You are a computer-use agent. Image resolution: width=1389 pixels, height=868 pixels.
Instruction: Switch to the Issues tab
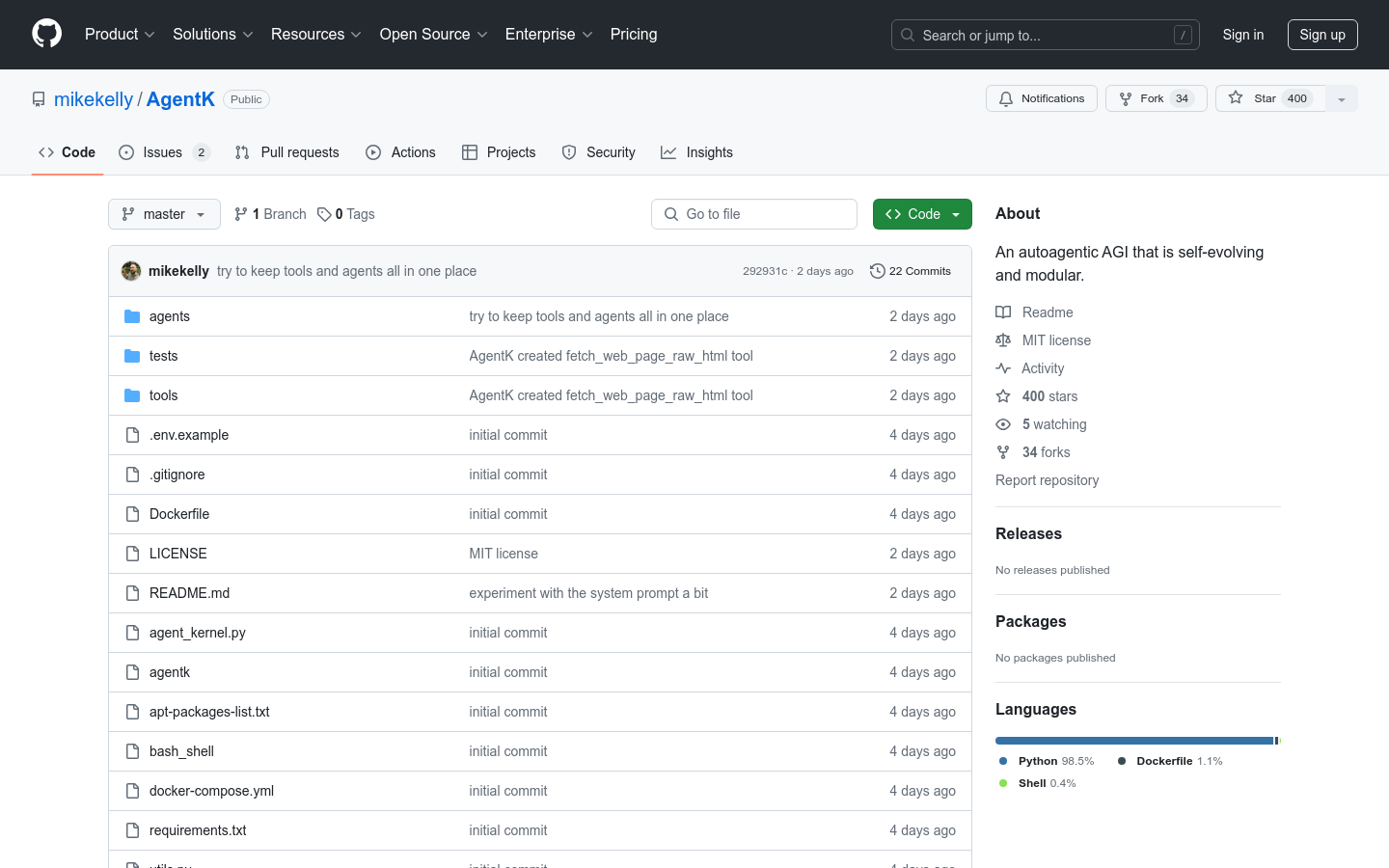pos(163,152)
